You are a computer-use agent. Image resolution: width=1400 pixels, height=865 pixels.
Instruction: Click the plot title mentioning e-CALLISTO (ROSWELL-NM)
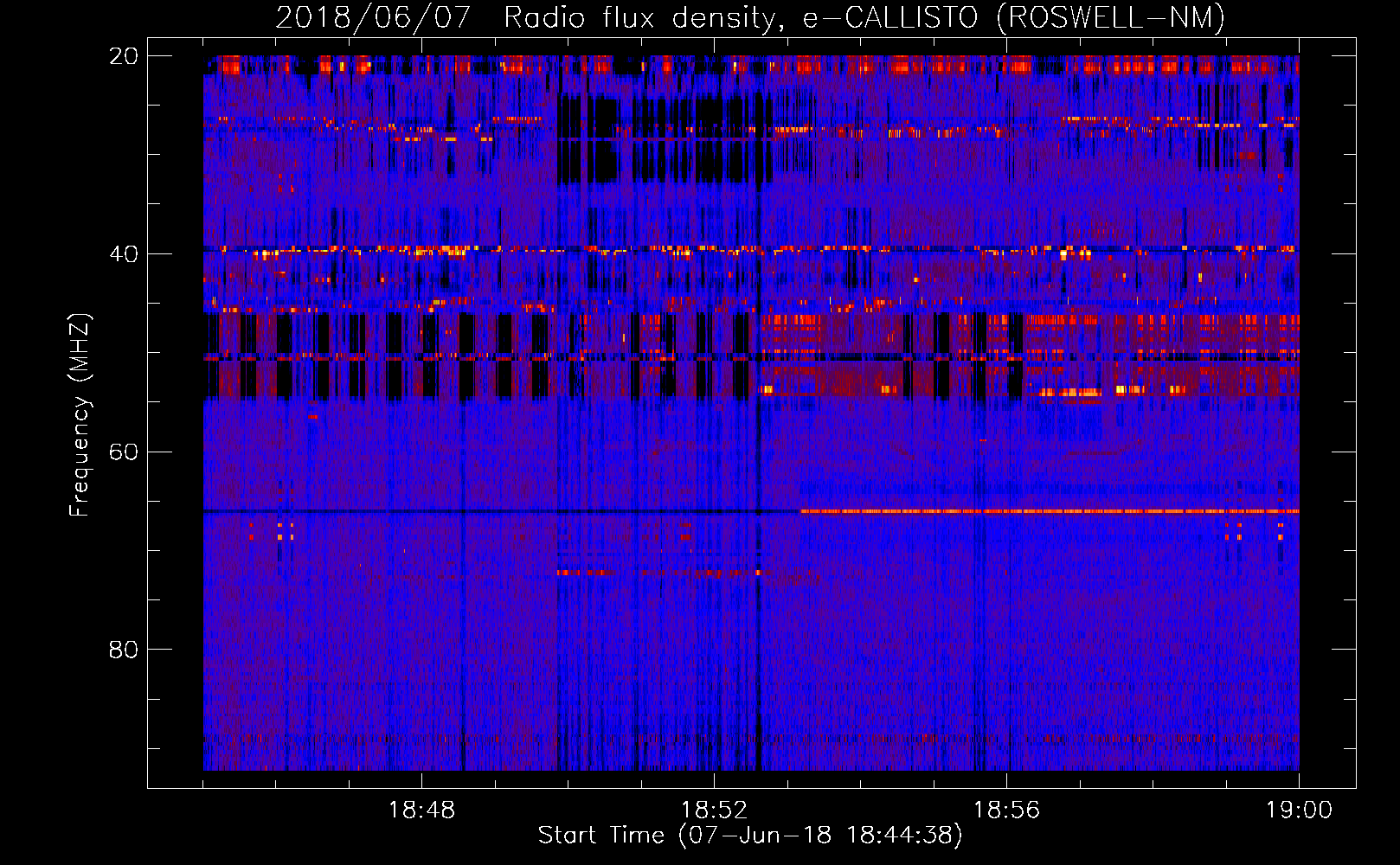click(750, 17)
